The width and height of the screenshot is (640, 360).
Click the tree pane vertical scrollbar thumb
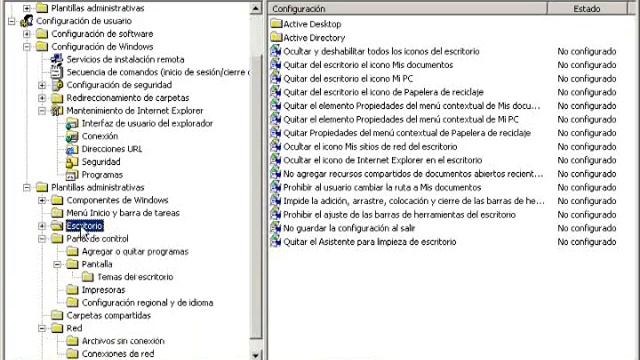pos(256,196)
